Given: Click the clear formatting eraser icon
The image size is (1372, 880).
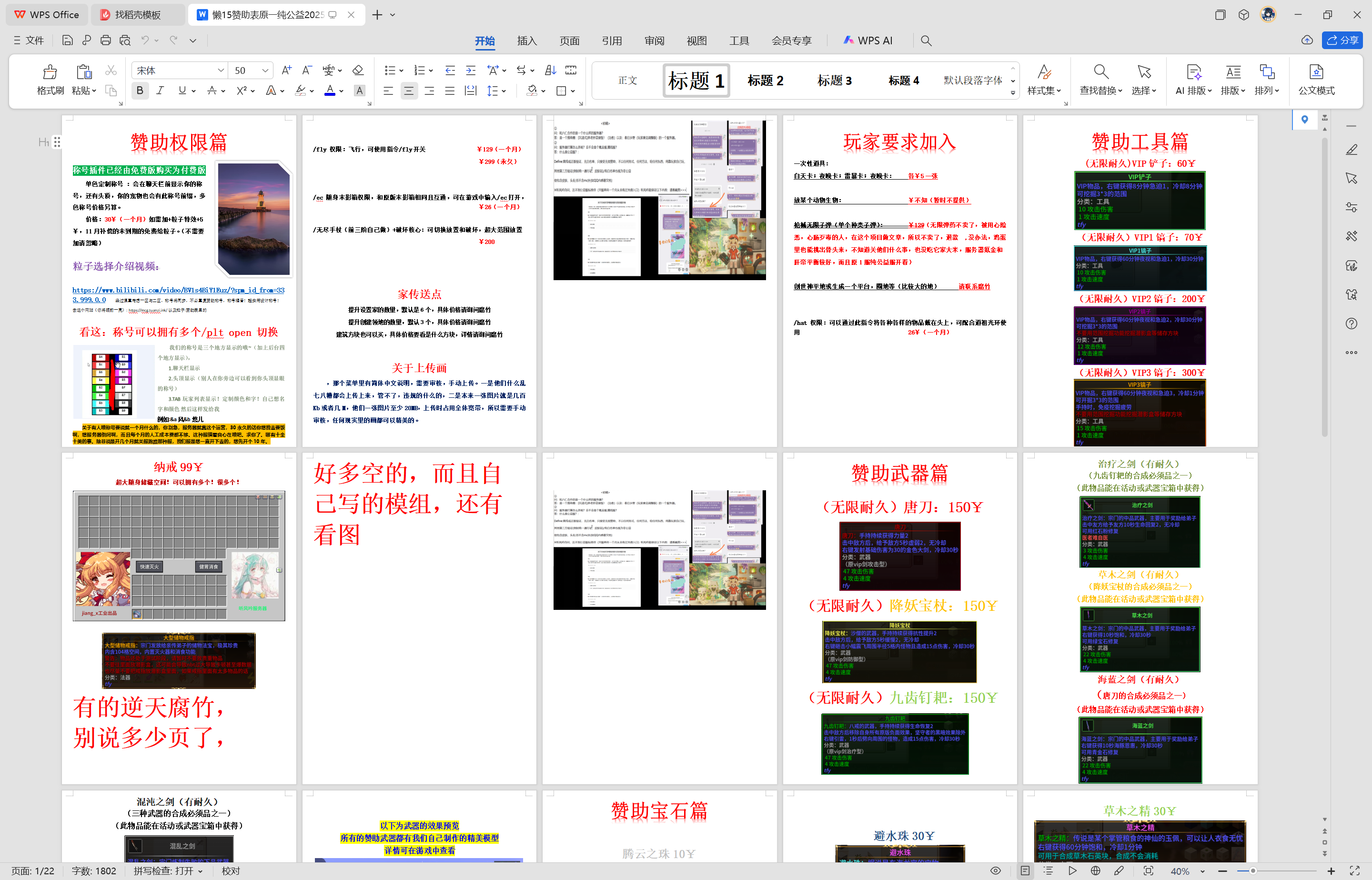Looking at the screenshot, I should click(x=358, y=71).
